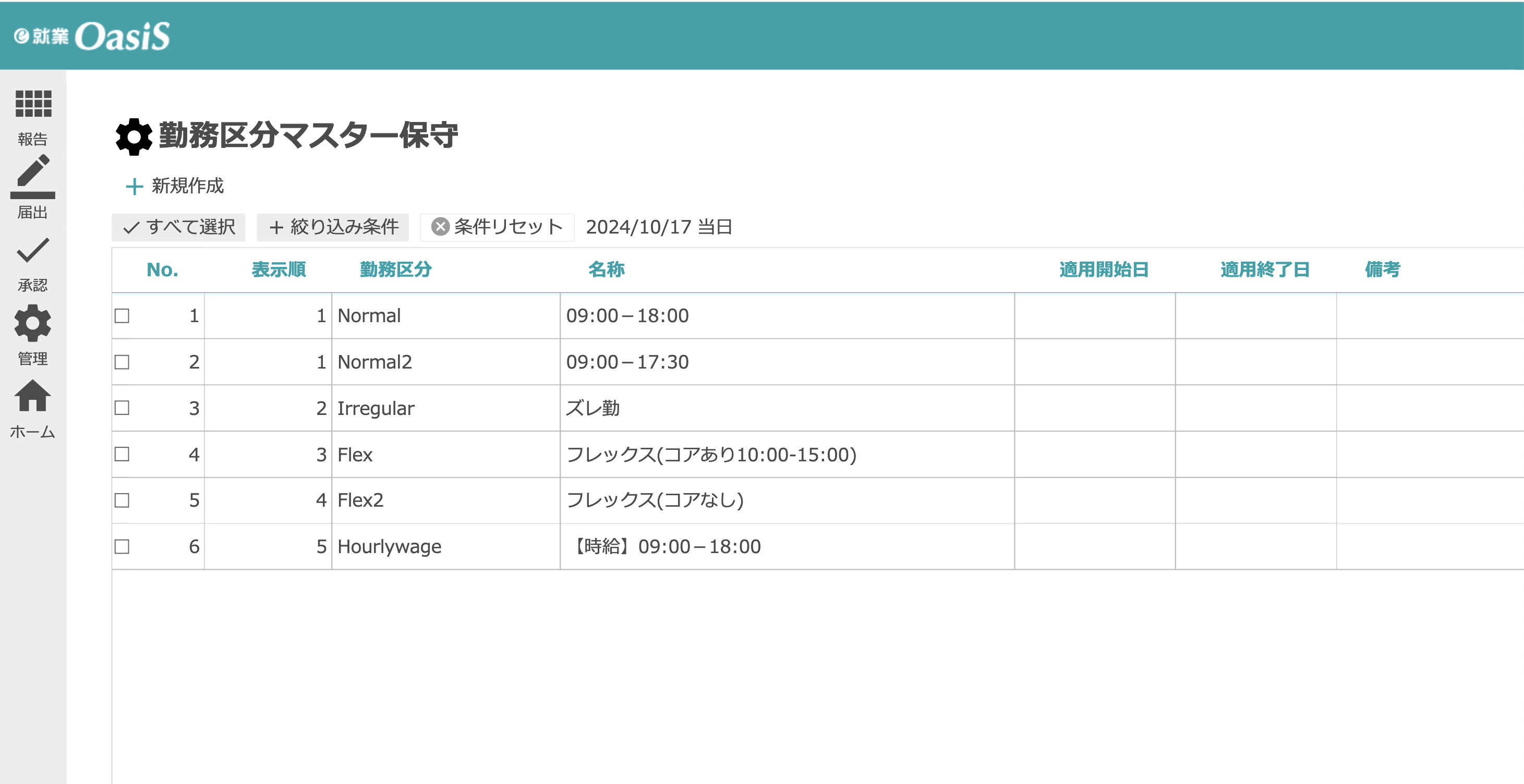The image size is (1524, 784).
Task: Expand 絞り込み条件 filter conditions
Action: click(x=333, y=227)
